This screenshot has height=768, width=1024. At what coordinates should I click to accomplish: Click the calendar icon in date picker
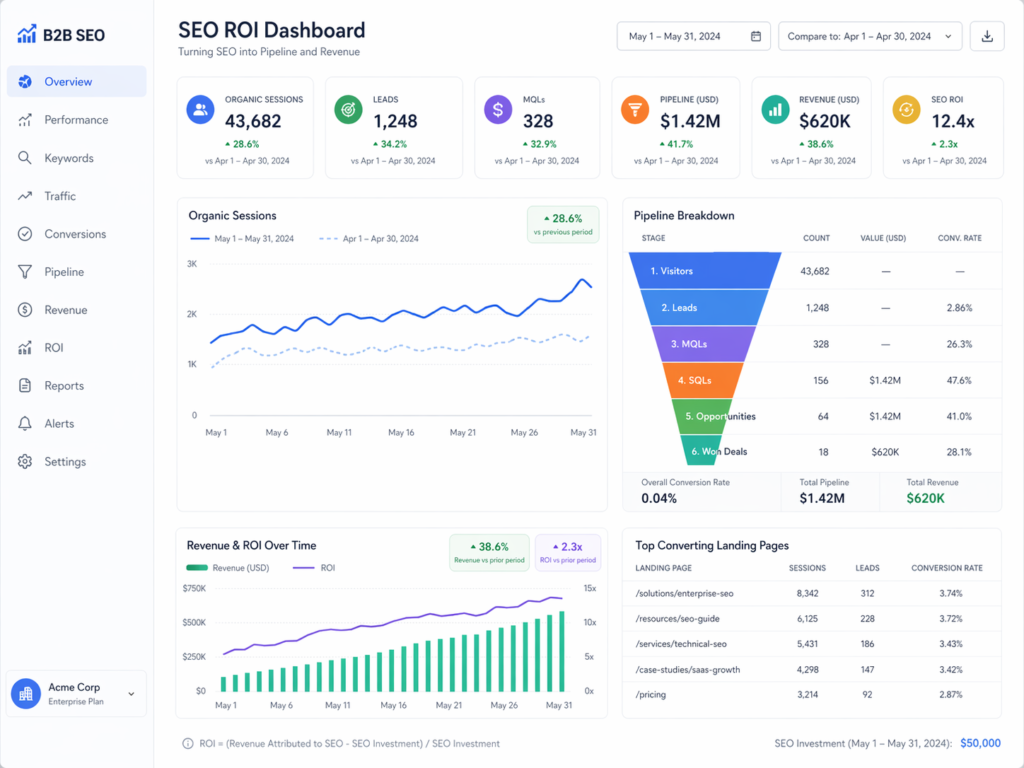756,36
